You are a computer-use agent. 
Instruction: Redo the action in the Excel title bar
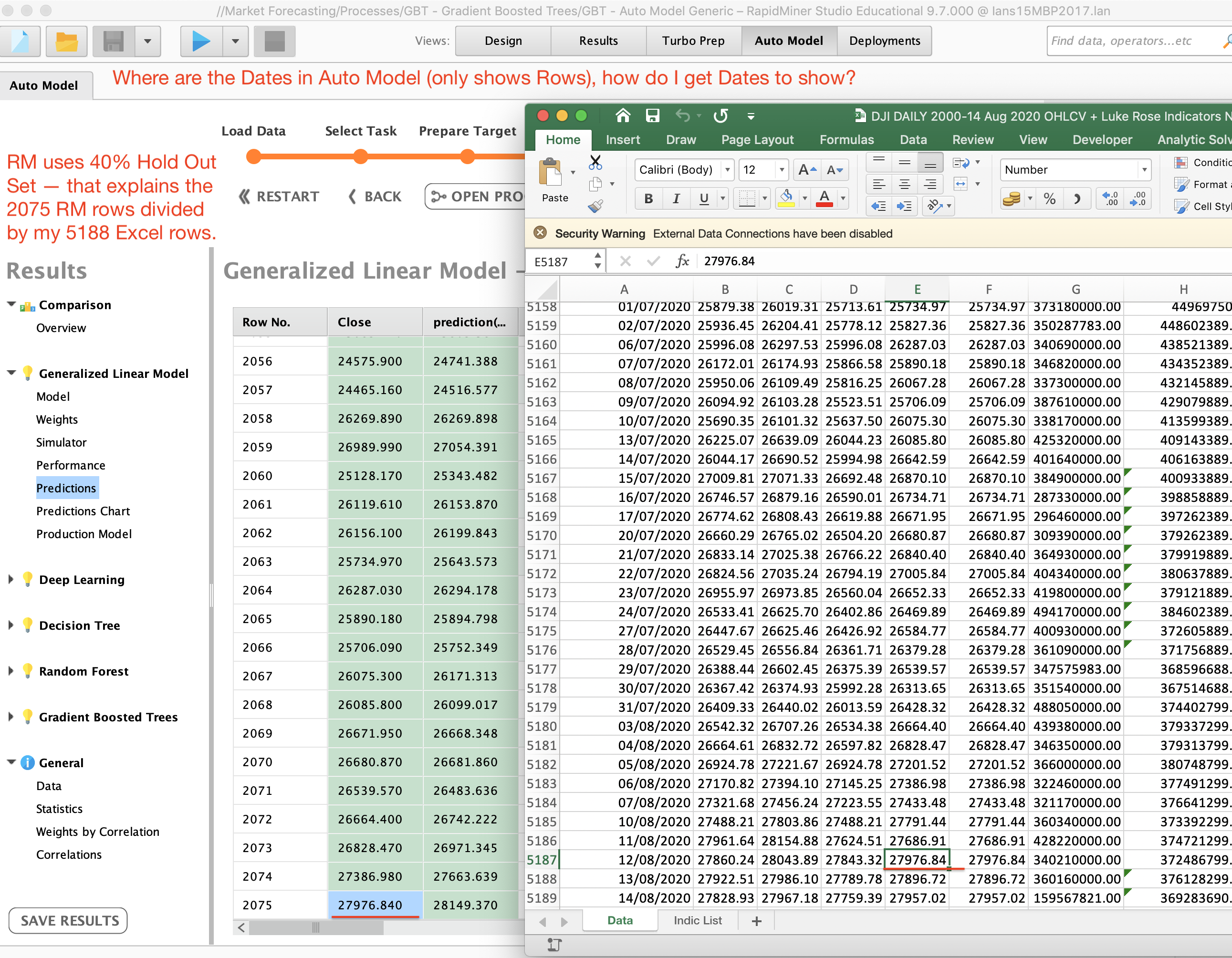720,115
